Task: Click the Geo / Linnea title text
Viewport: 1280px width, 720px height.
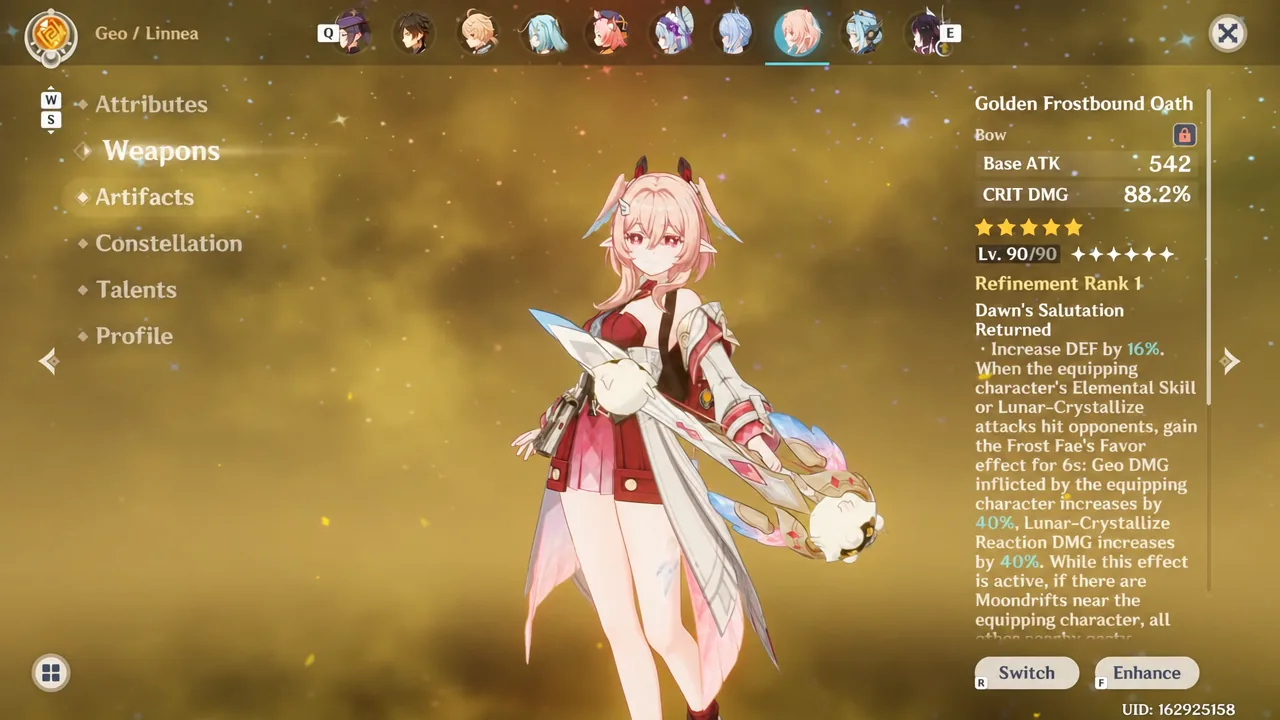Action: [x=147, y=33]
